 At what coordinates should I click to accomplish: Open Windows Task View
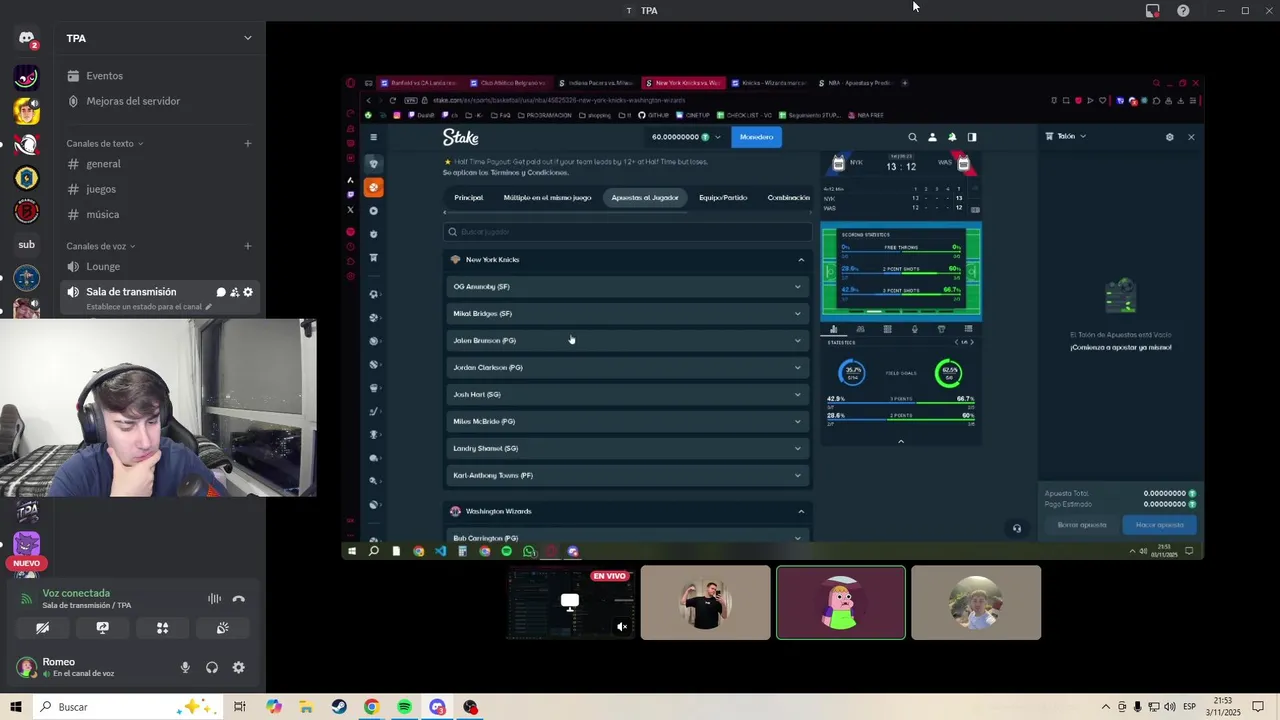pos(240,707)
